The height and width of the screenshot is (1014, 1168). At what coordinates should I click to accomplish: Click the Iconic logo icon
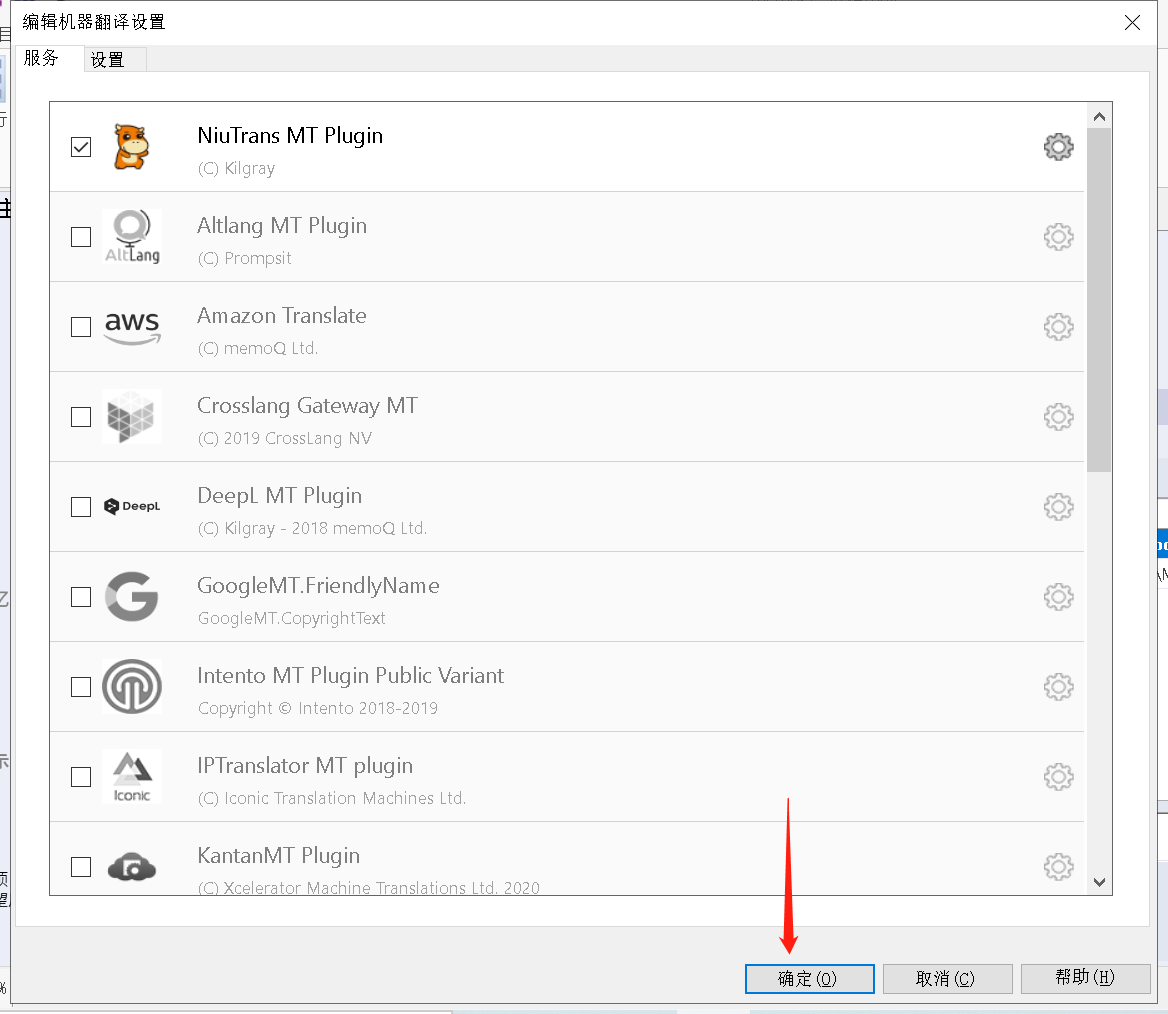132,776
